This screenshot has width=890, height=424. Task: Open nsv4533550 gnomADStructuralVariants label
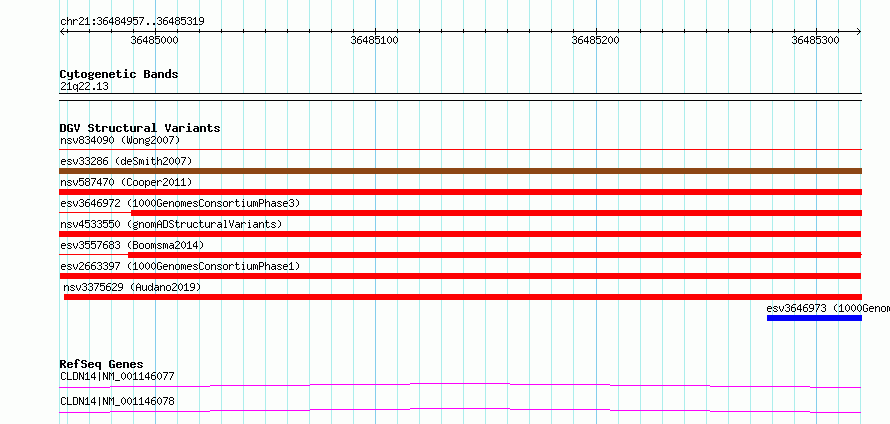pos(171,224)
